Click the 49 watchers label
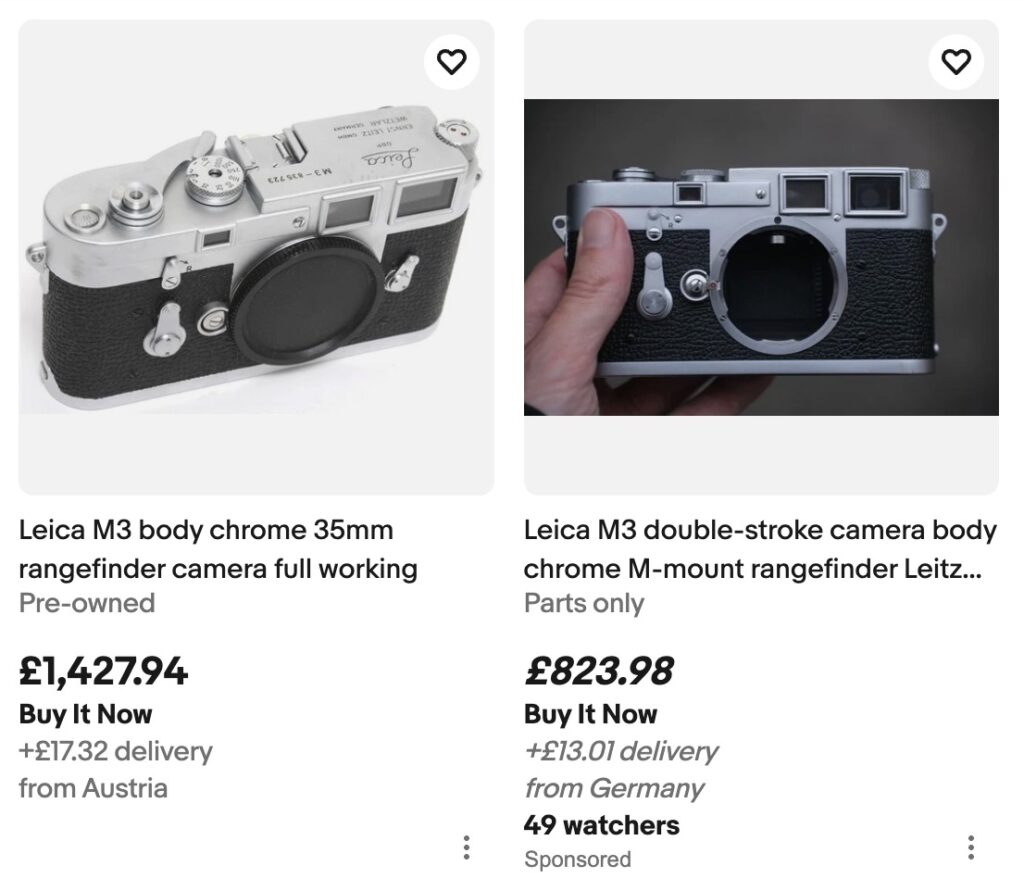 point(601,825)
